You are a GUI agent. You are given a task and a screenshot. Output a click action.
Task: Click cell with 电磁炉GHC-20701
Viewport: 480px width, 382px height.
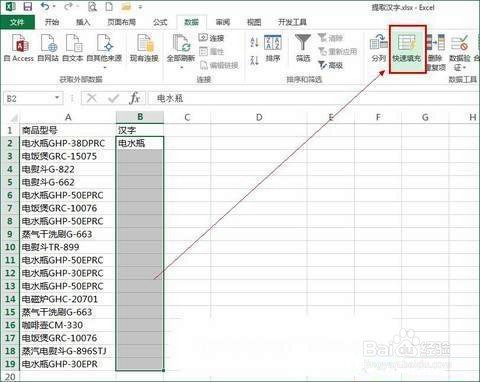68,299
